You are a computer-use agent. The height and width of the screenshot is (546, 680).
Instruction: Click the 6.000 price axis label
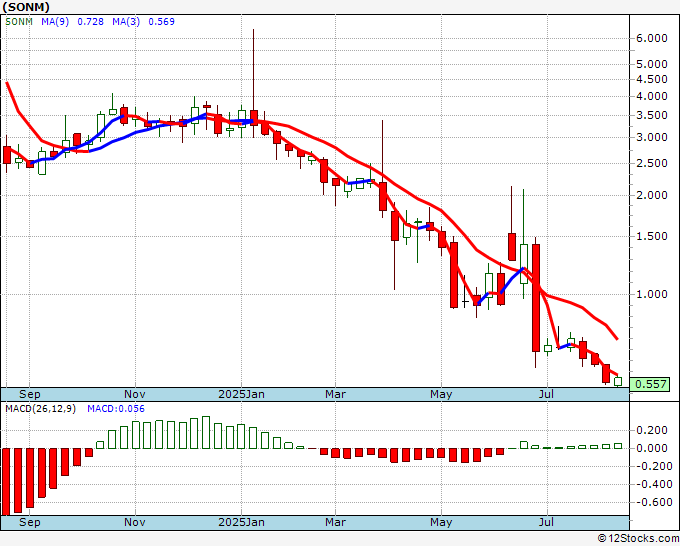651,38
